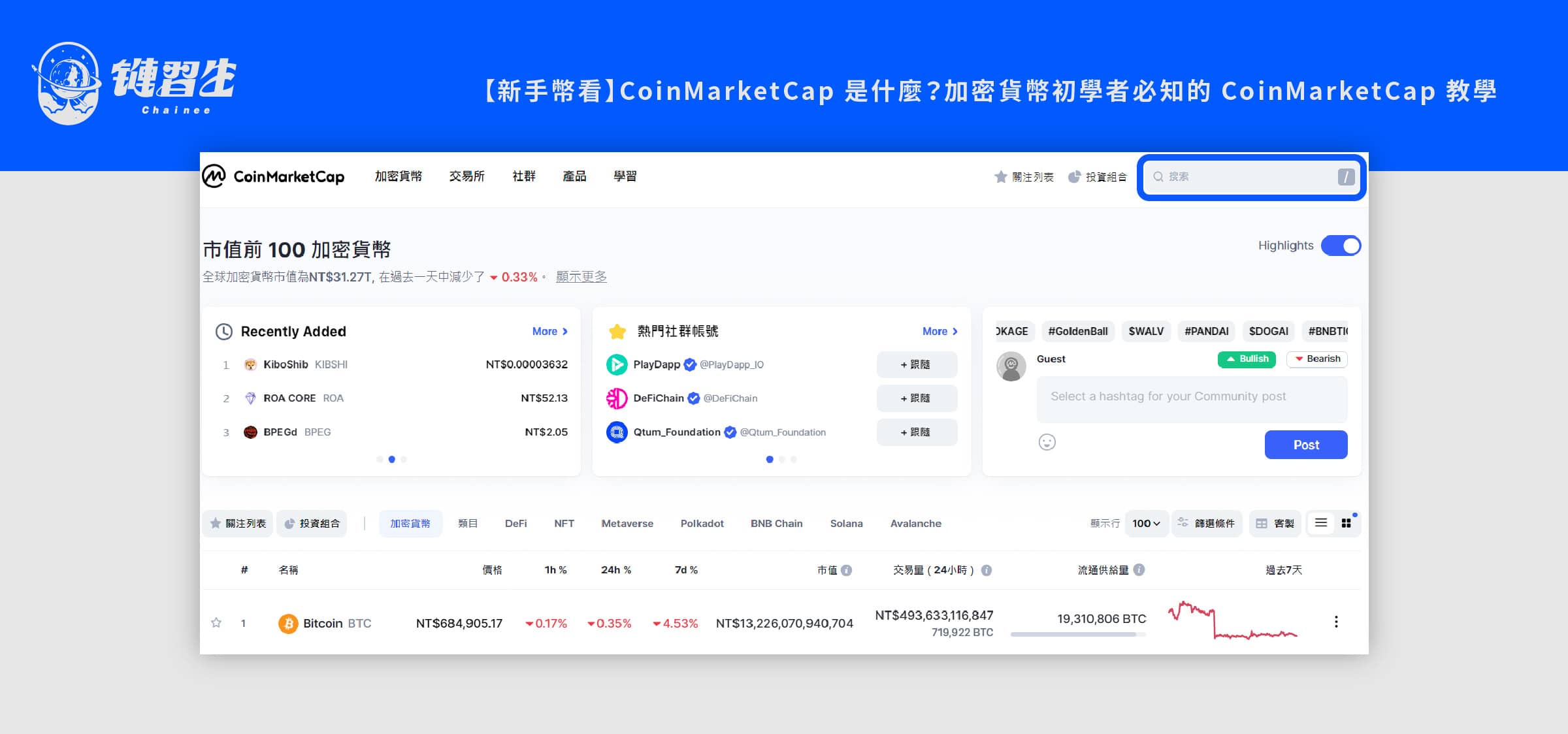
Task: Open 加密貨幣 header menu
Action: [x=399, y=176]
